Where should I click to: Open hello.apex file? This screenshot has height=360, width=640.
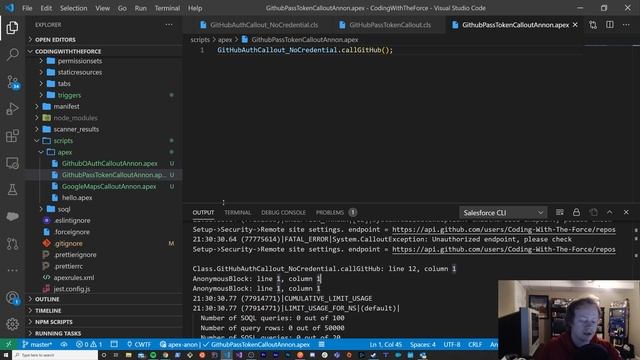[x=77, y=198]
